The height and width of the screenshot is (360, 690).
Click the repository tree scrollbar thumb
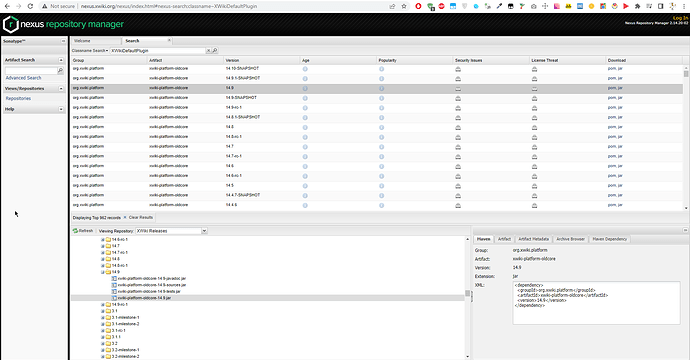[467, 293]
